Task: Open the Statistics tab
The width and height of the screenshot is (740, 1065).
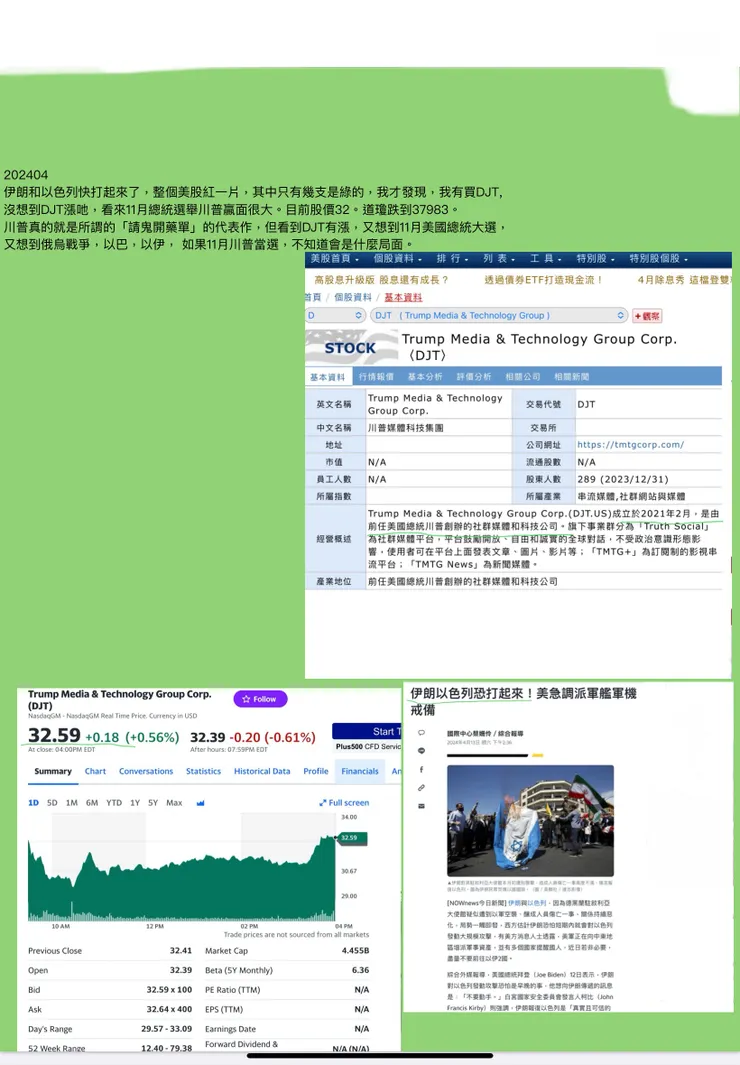Action: (204, 772)
